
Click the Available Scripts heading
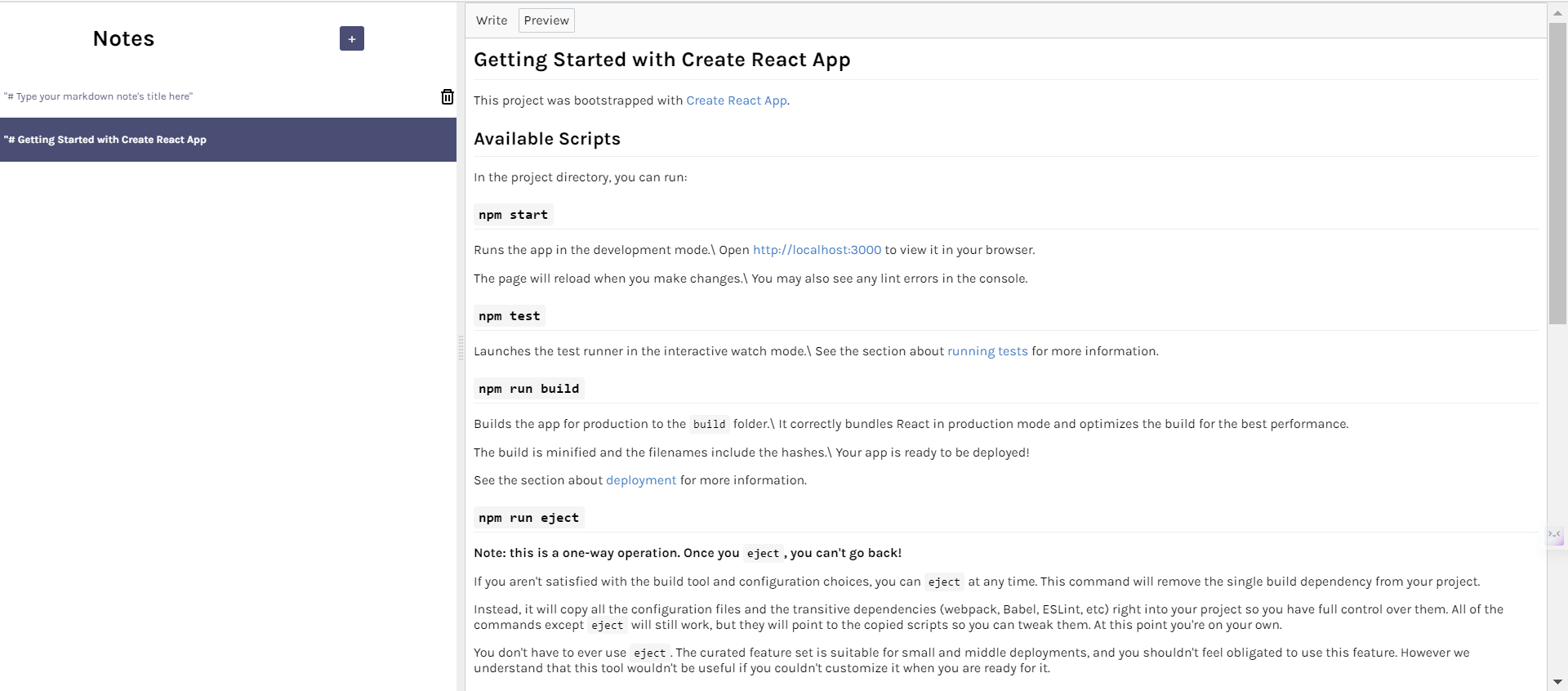click(x=547, y=139)
